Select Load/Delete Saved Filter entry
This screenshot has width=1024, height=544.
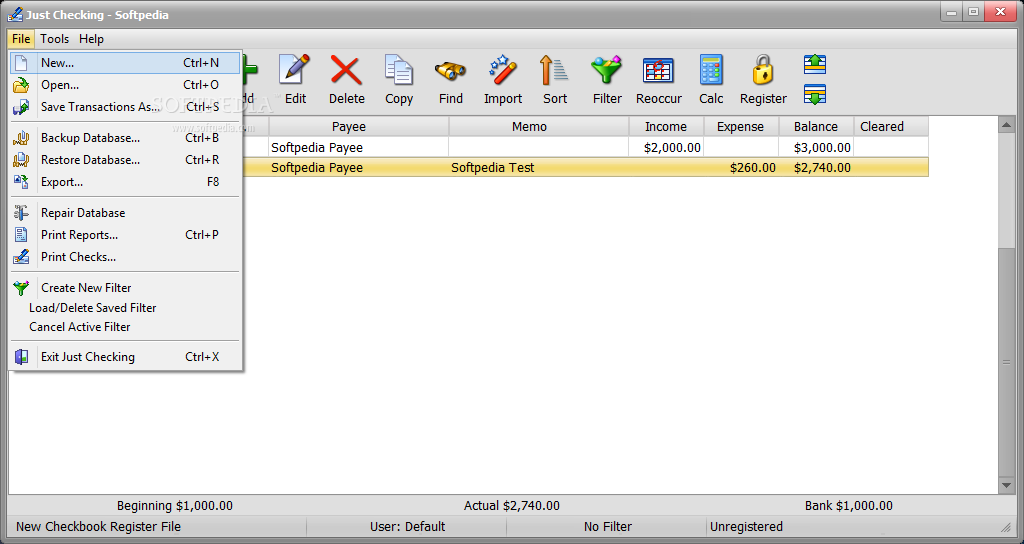125,308
